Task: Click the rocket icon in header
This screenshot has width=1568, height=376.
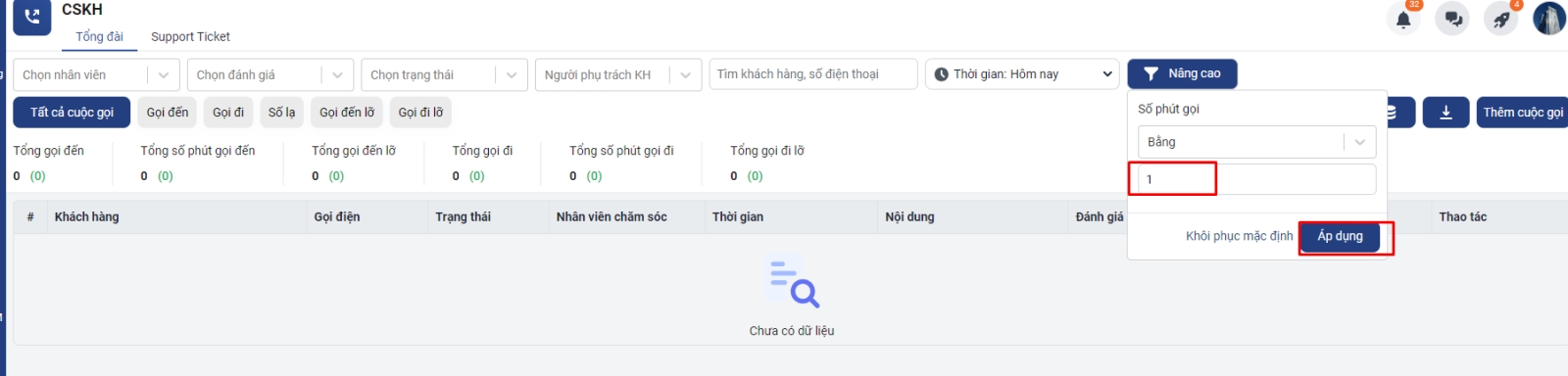Action: point(1501,19)
